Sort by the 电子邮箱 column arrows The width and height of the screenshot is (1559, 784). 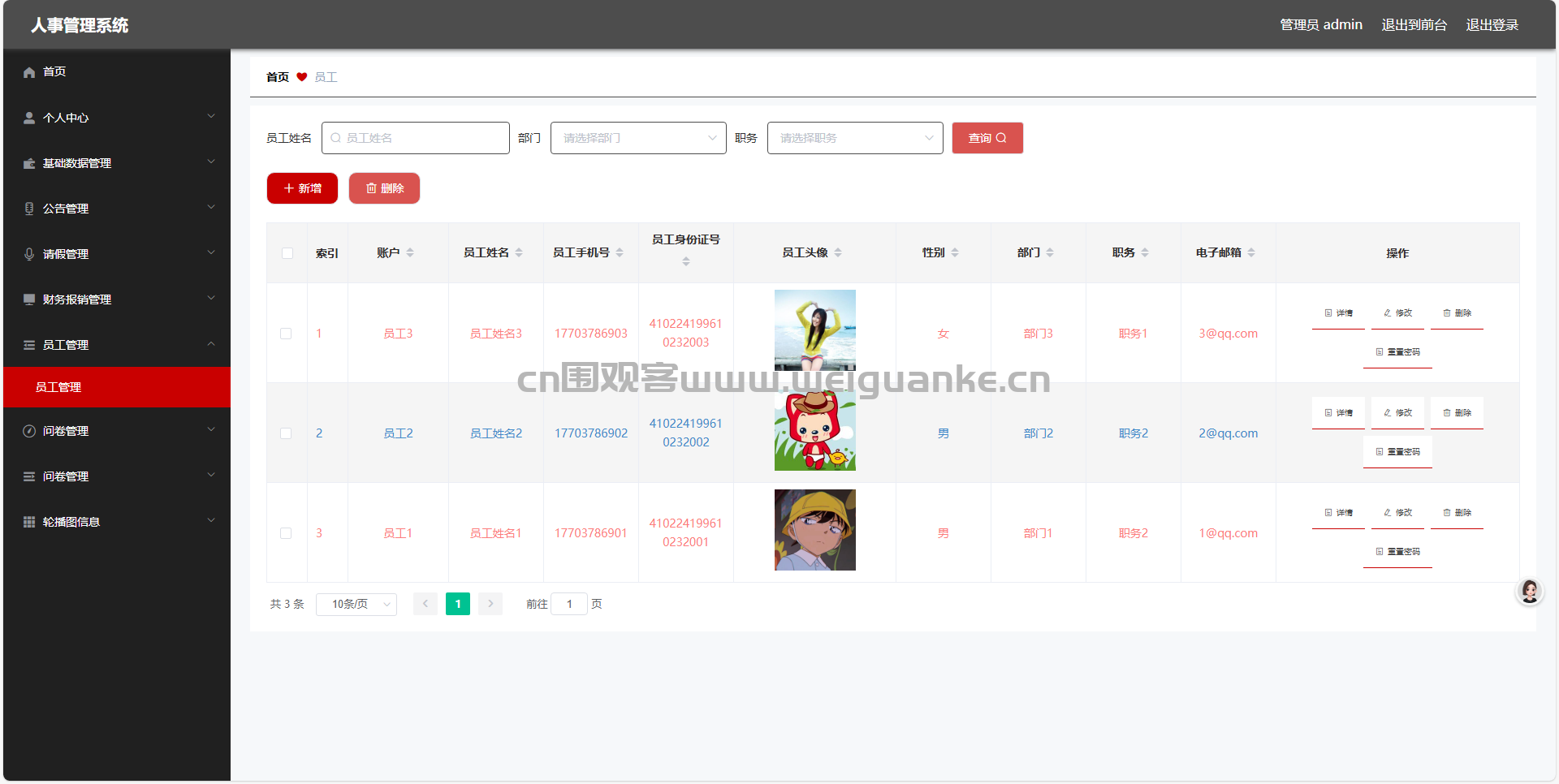(1251, 252)
